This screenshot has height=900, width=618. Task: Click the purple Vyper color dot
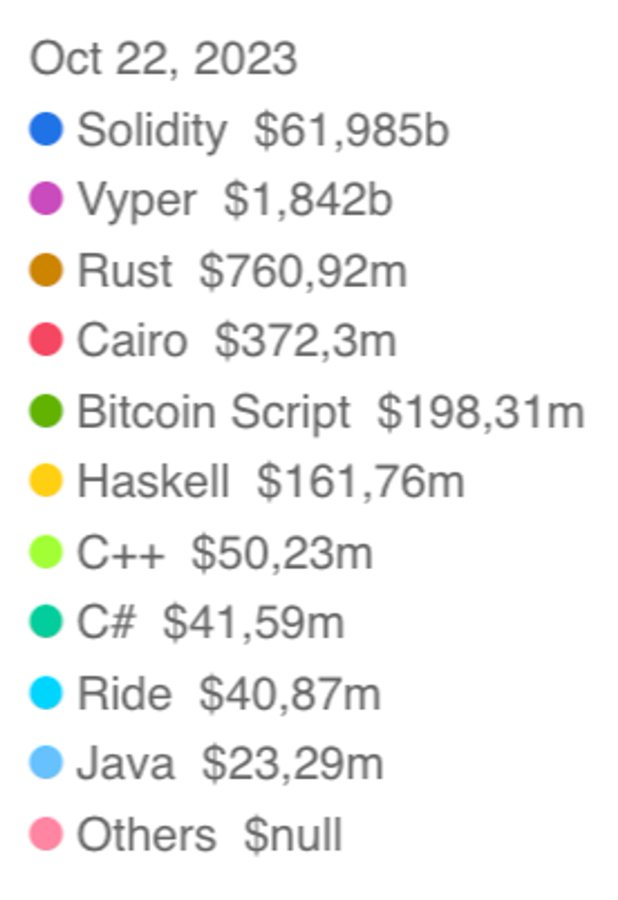46,200
